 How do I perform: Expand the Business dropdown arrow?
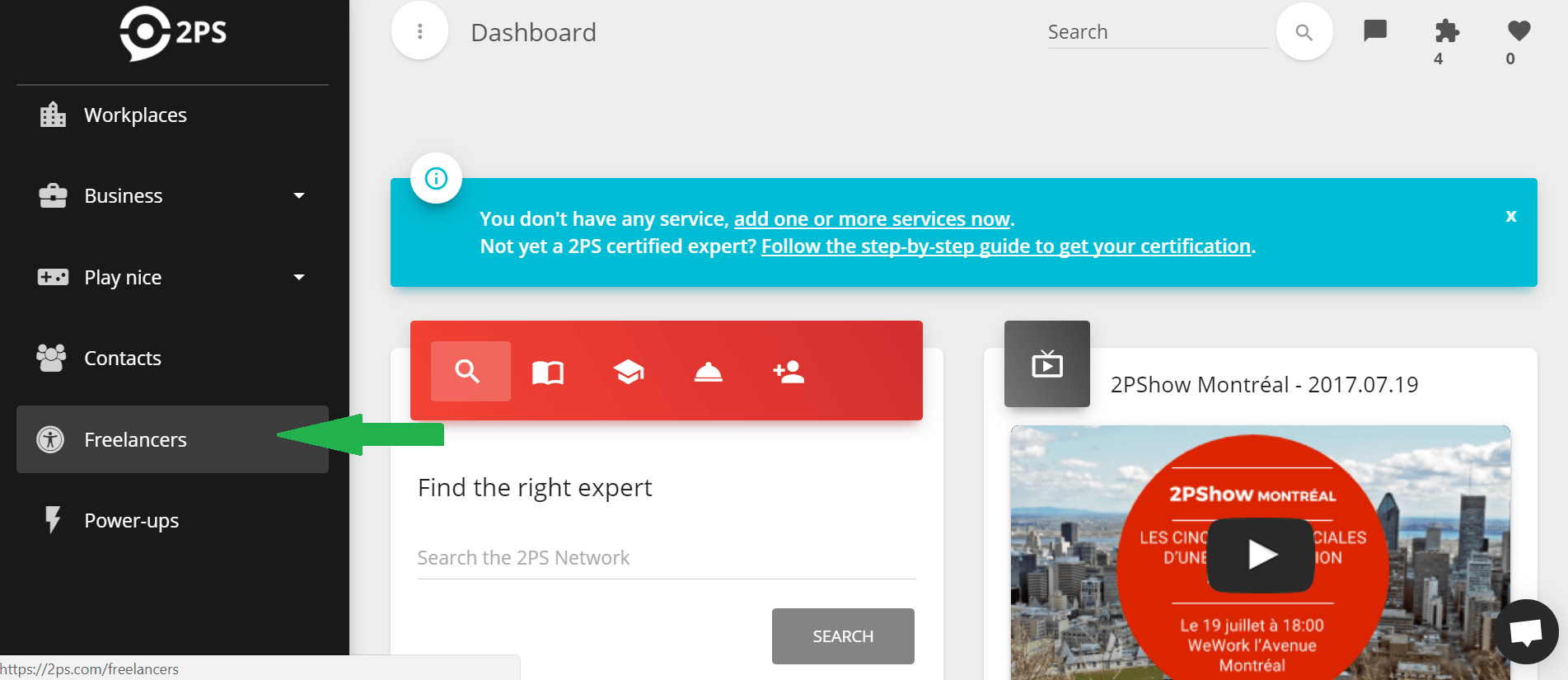(x=299, y=195)
